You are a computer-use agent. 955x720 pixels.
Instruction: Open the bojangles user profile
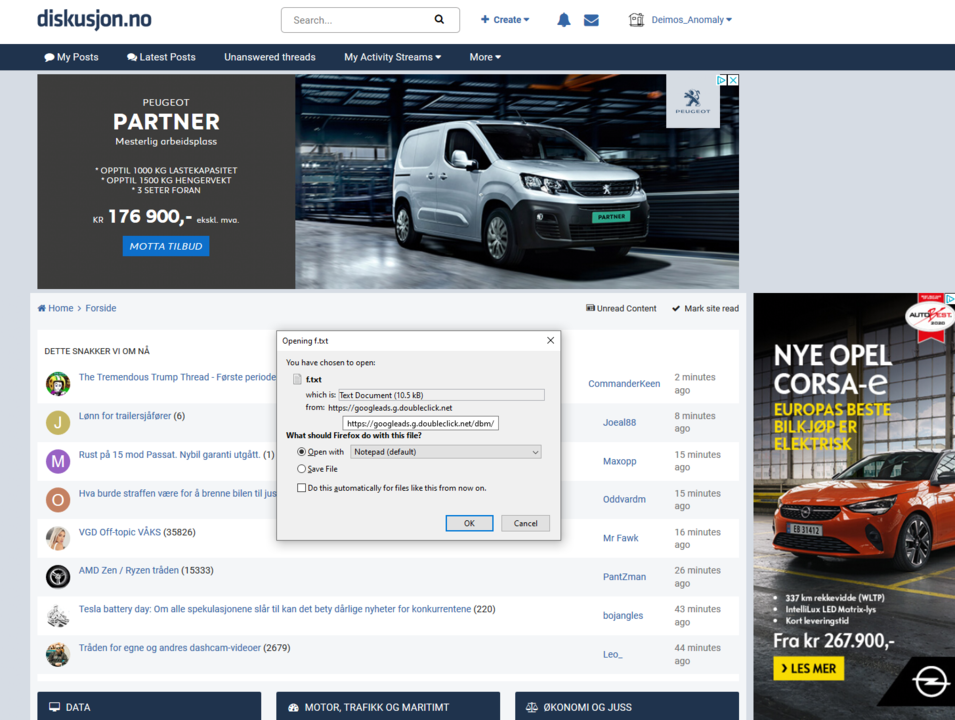(622, 616)
